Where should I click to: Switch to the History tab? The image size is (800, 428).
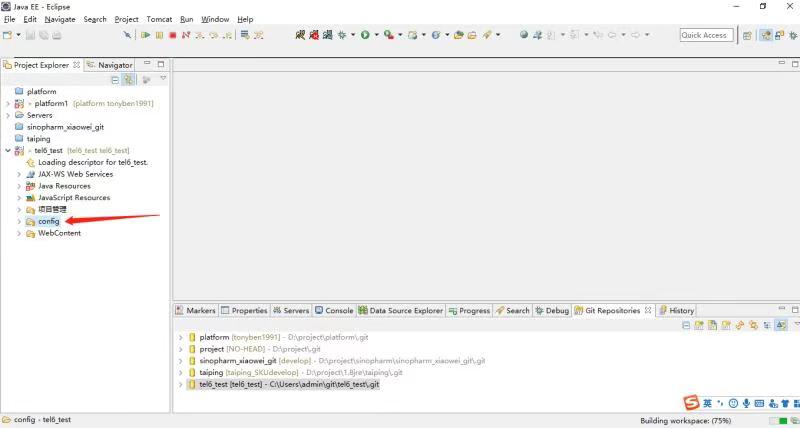coord(677,310)
